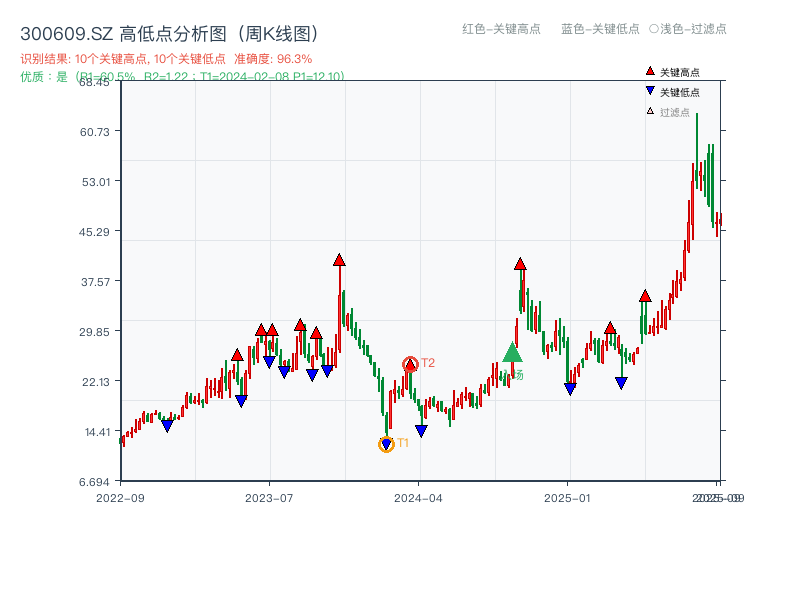
Task: Click the red high marker right of green entry triangle
Action: (520, 264)
